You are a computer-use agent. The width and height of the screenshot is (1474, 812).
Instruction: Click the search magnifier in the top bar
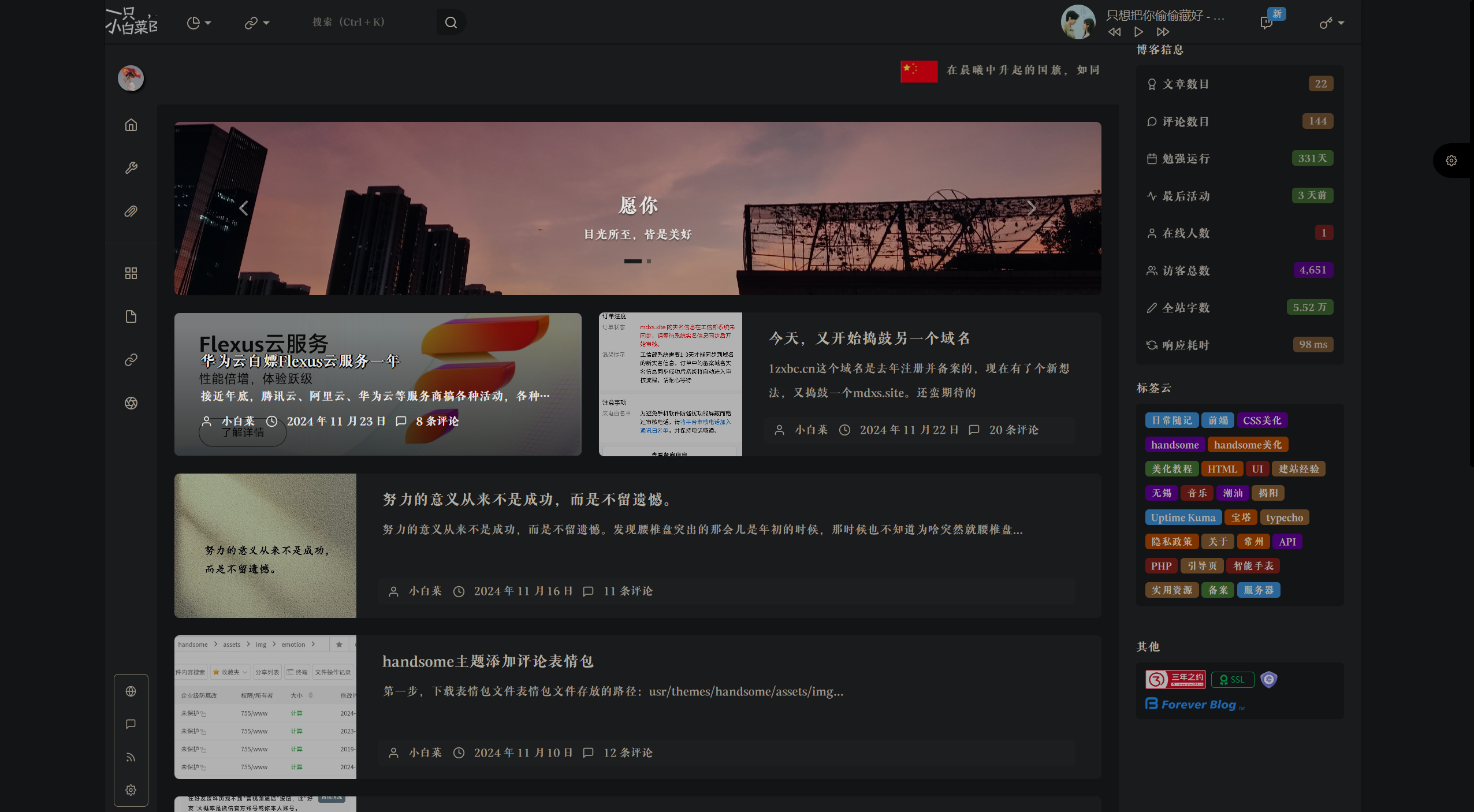tap(451, 22)
